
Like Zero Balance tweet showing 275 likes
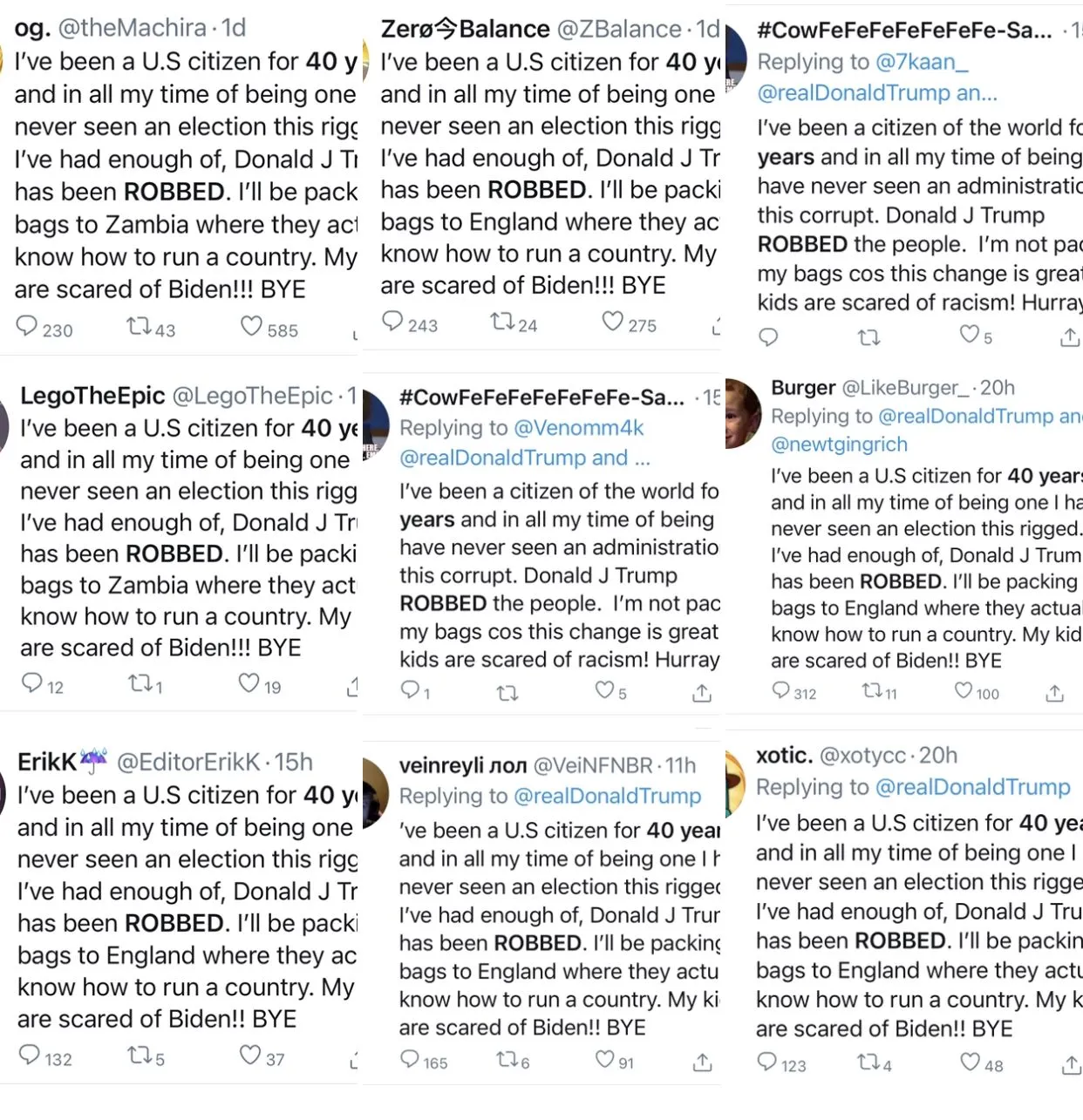pos(613,322)
